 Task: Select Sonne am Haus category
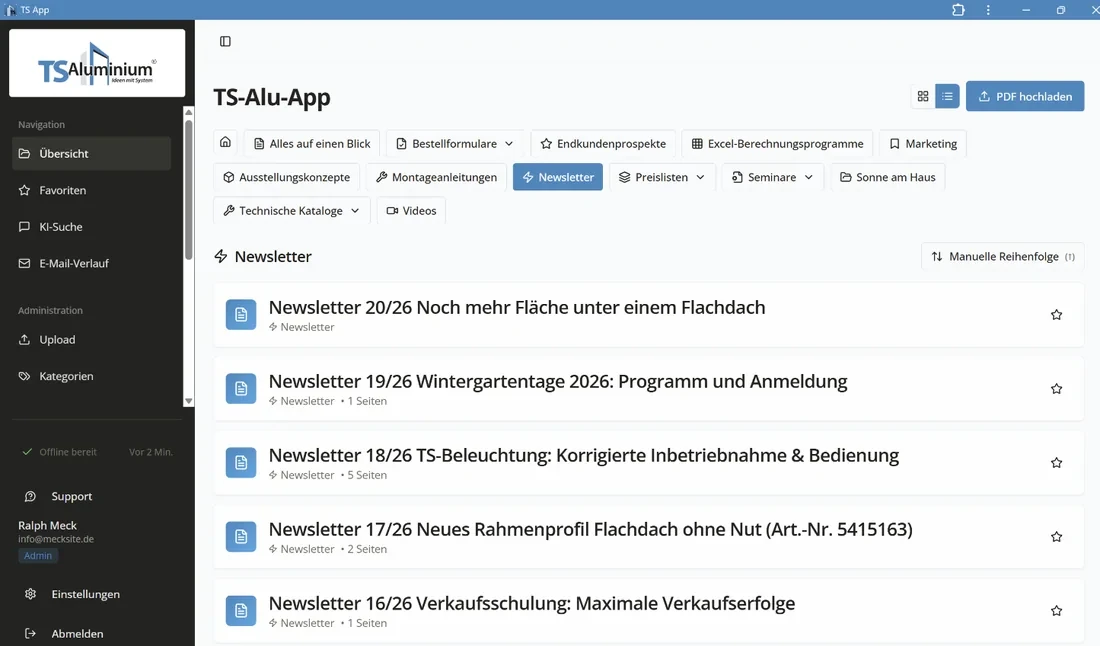pyautogui.click(x=887, y=177)
